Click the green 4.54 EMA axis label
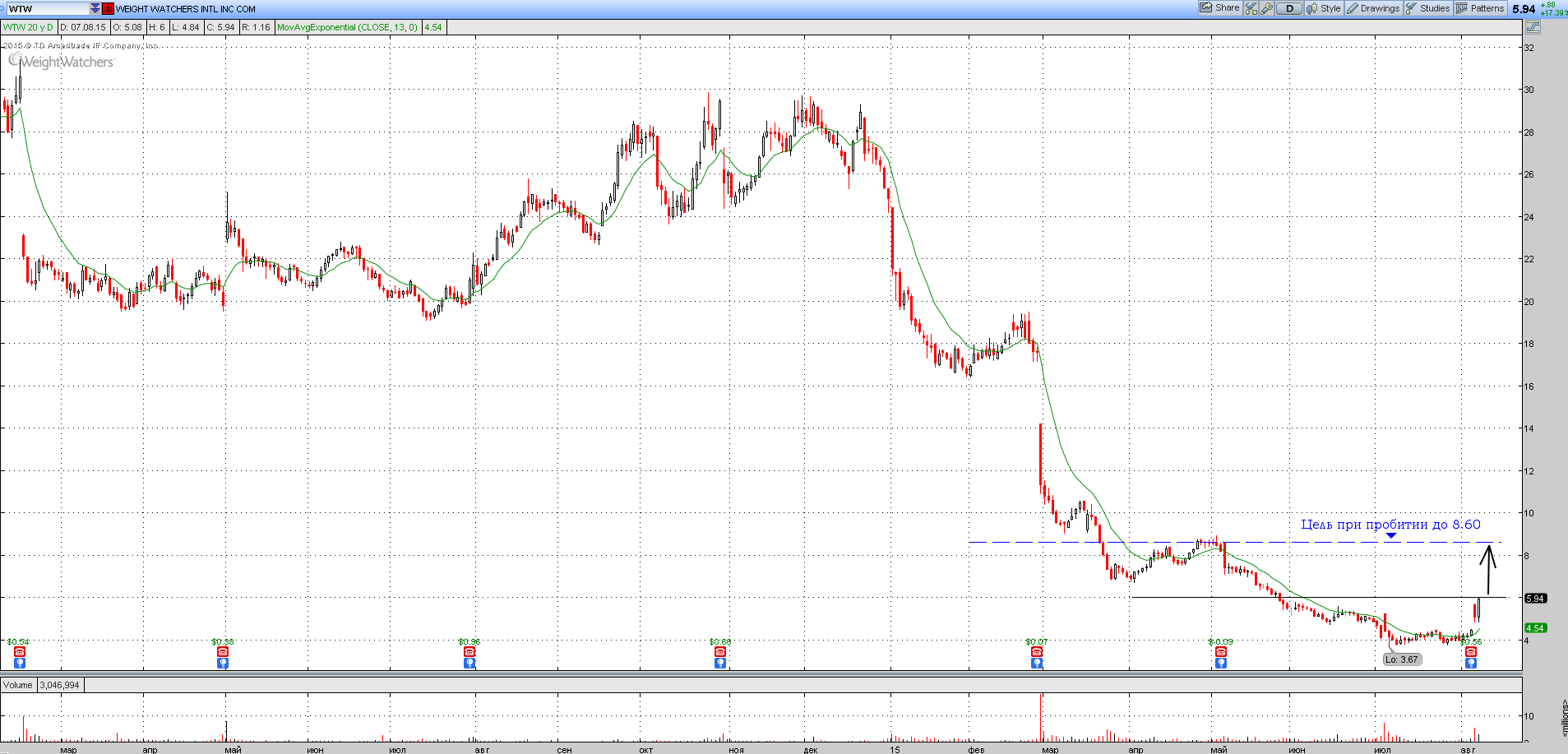This screenshot has width=1568, height=754. pyautogui.click(x=1535, y=628)
